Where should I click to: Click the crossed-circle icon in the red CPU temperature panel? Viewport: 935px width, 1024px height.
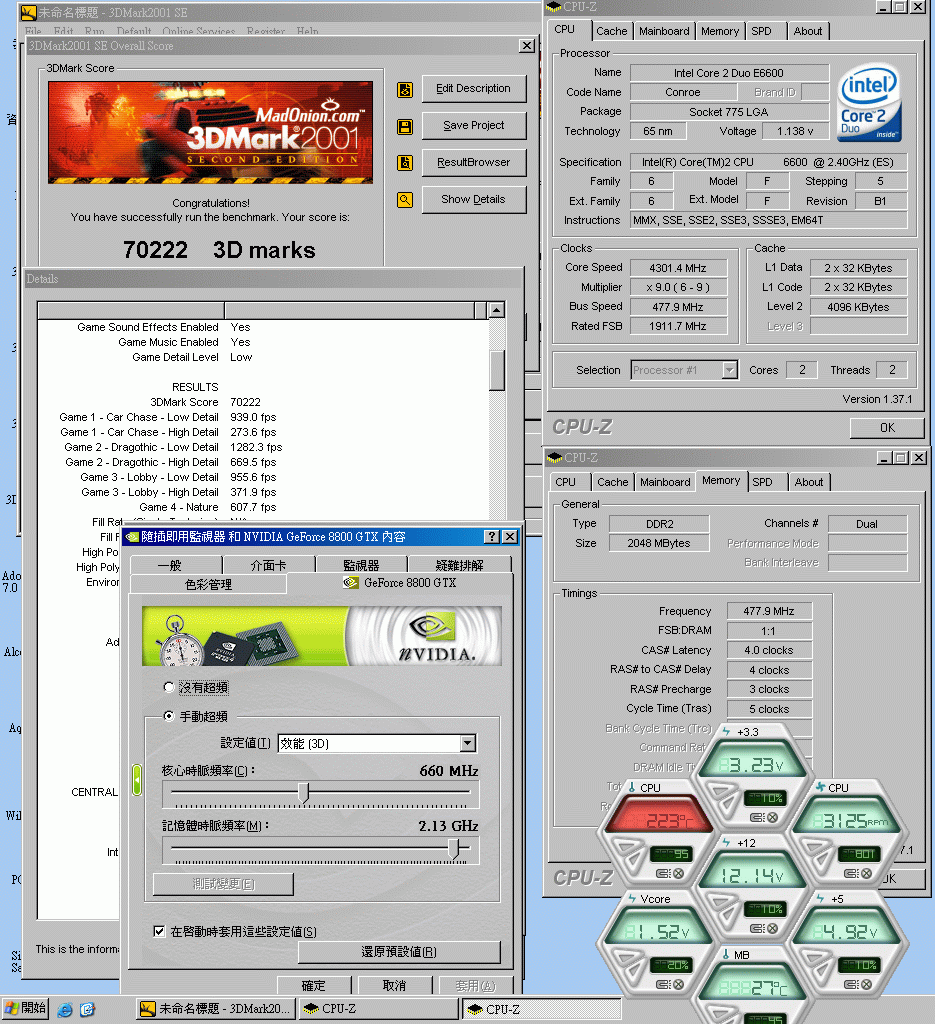pos(678,873)
